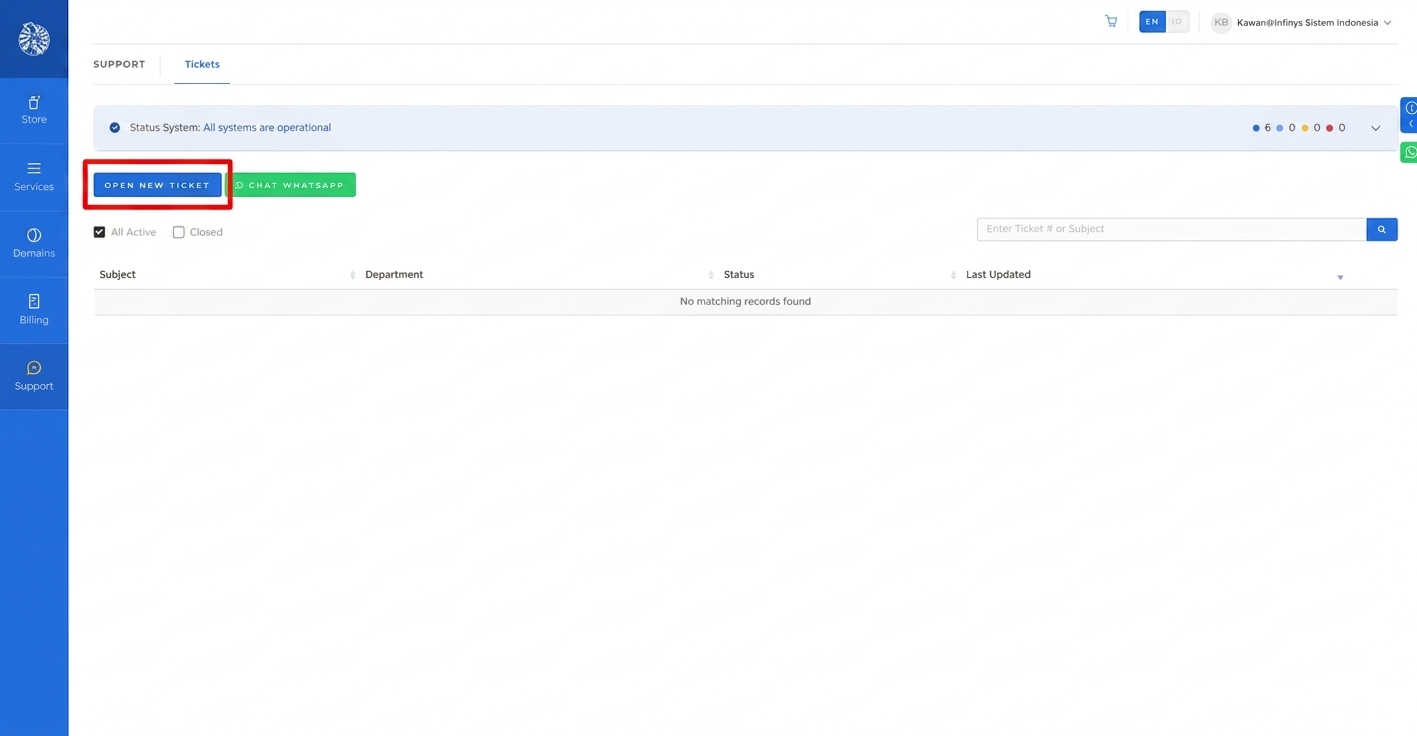Select Support in the sidebar
The width and height of the screenshot is (1417, 736).
pyautogui.click(x=34, y=376)
